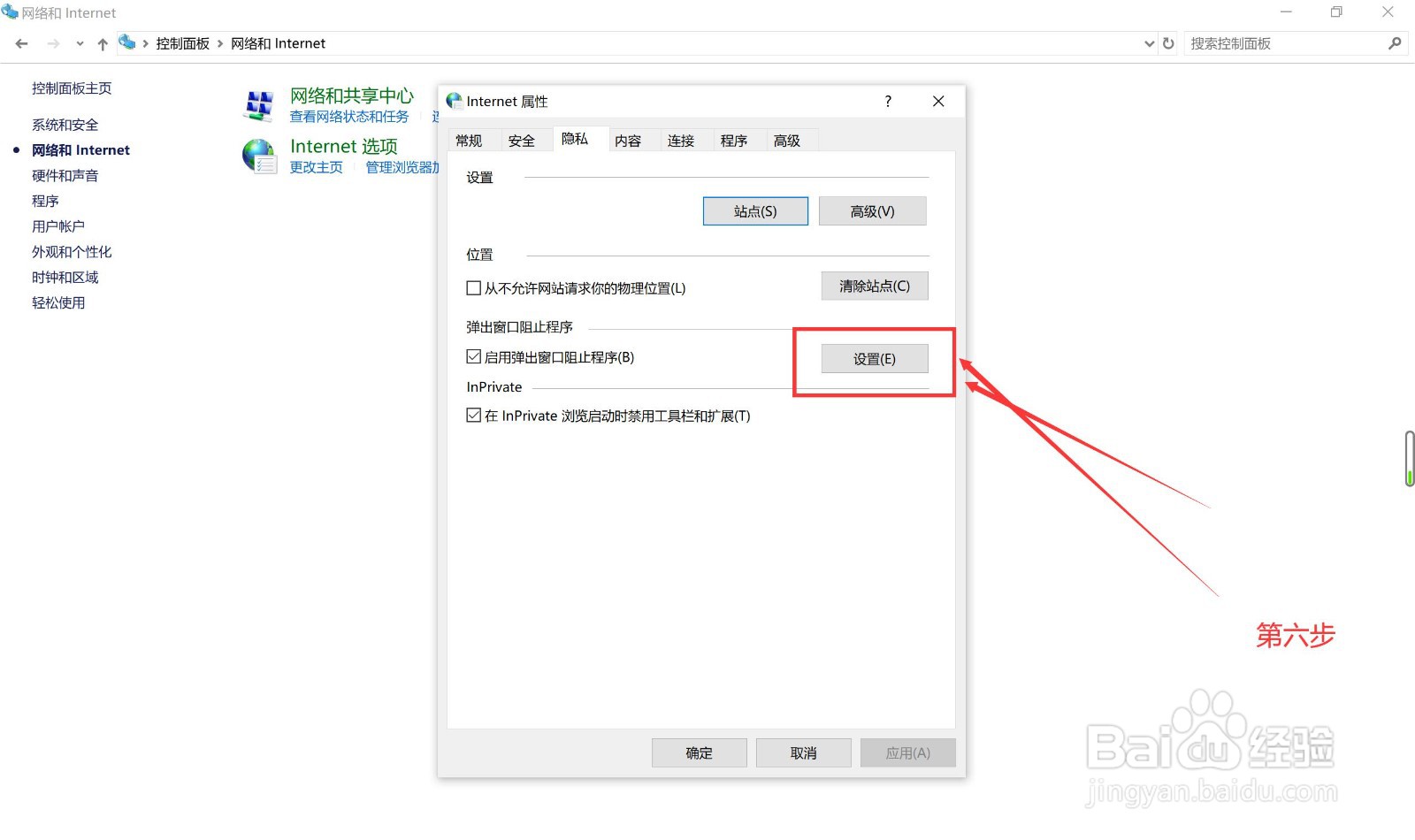Open the recent pages dropdown beside forward arrow
The height and width of the screenshot is (840, 1415).
(80, 42)
